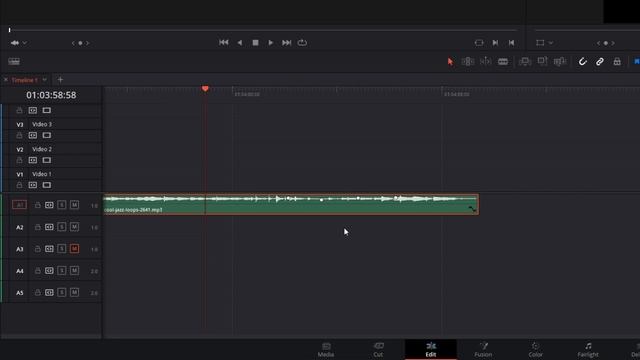Image resolution: width=640 pixels, height=360 pixels.
Task: Click the blue flag icon
Action: click(636, 62)
